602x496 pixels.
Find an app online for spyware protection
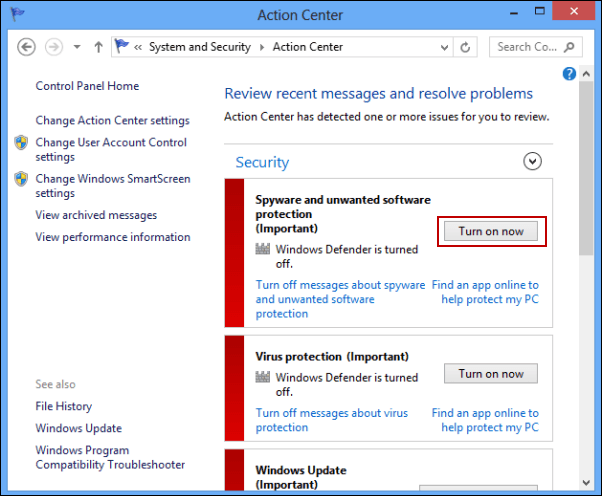[485, 292]
